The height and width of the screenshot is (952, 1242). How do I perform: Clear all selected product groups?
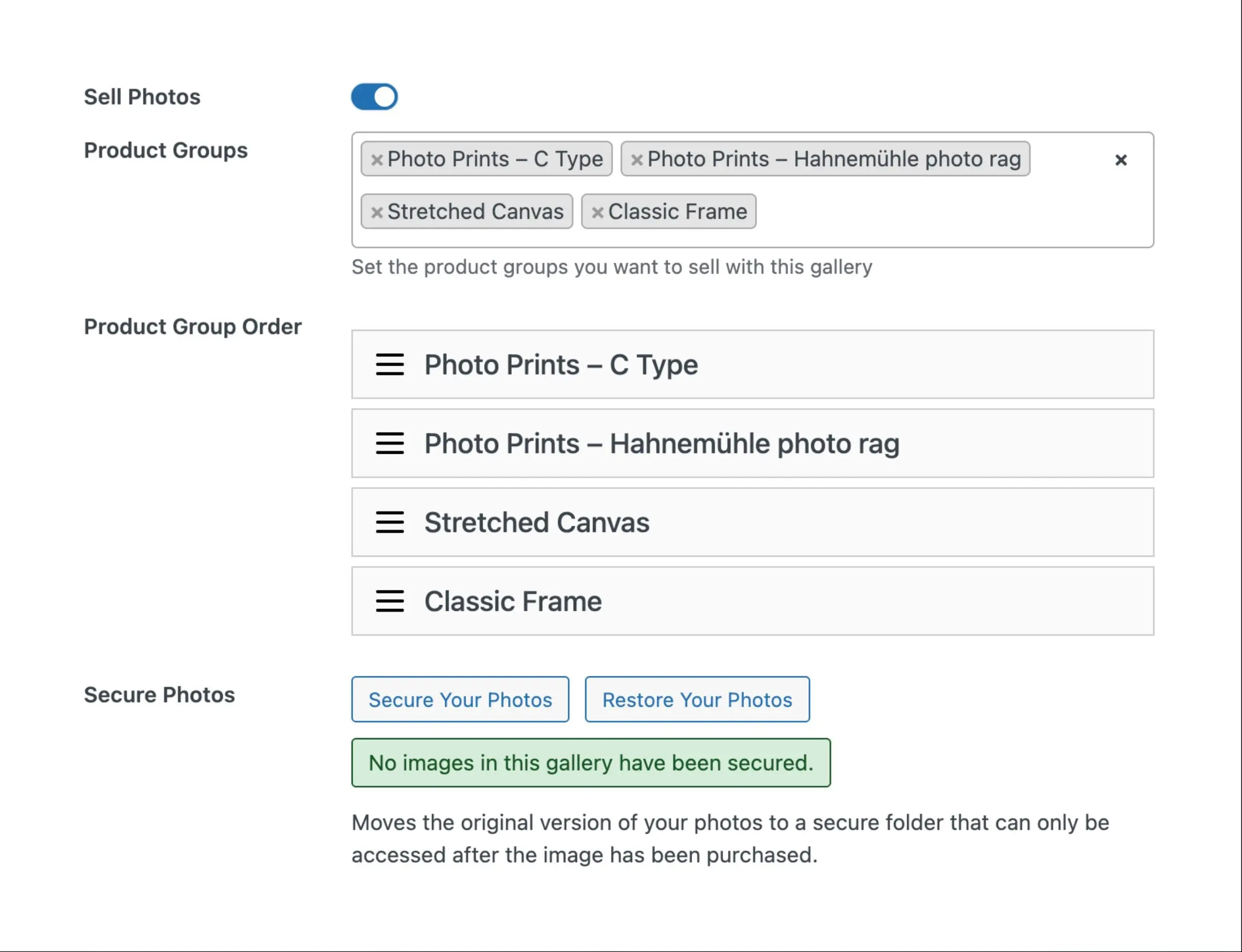click(1121, 160)
